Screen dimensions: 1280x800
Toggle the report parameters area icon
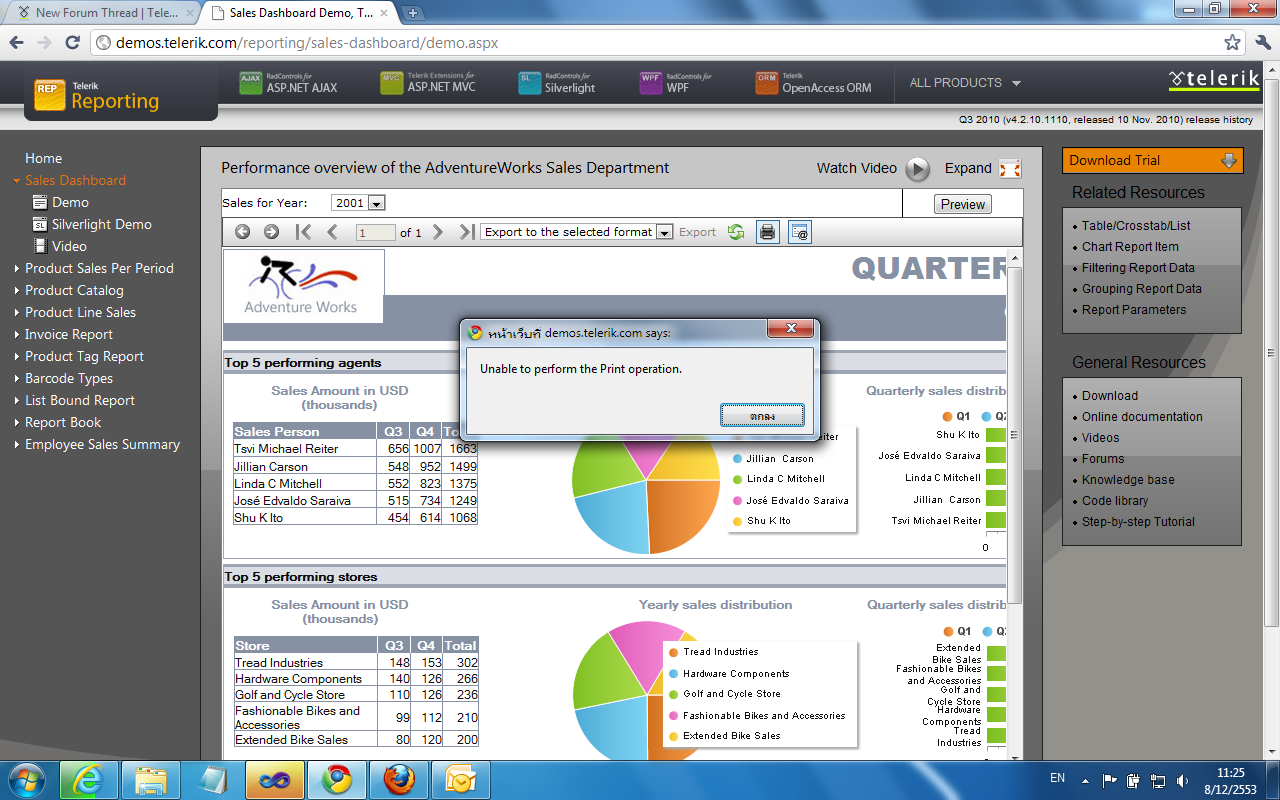pyautogui.click(x=799, y=232)
